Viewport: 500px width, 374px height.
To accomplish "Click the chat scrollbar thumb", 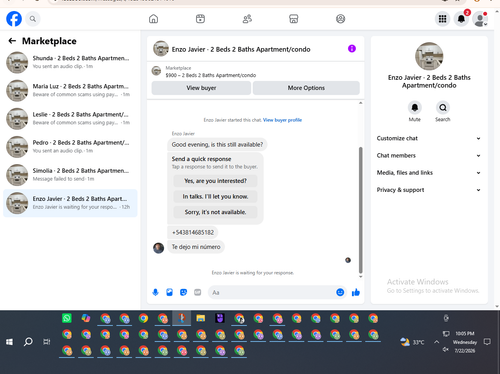I will point(360,210).
